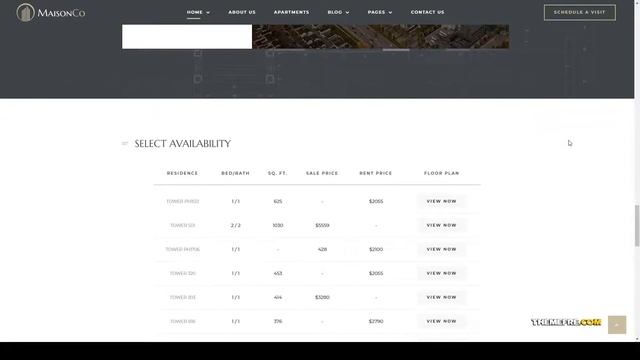Click the Schedule a Visit button

coord(580,12)
